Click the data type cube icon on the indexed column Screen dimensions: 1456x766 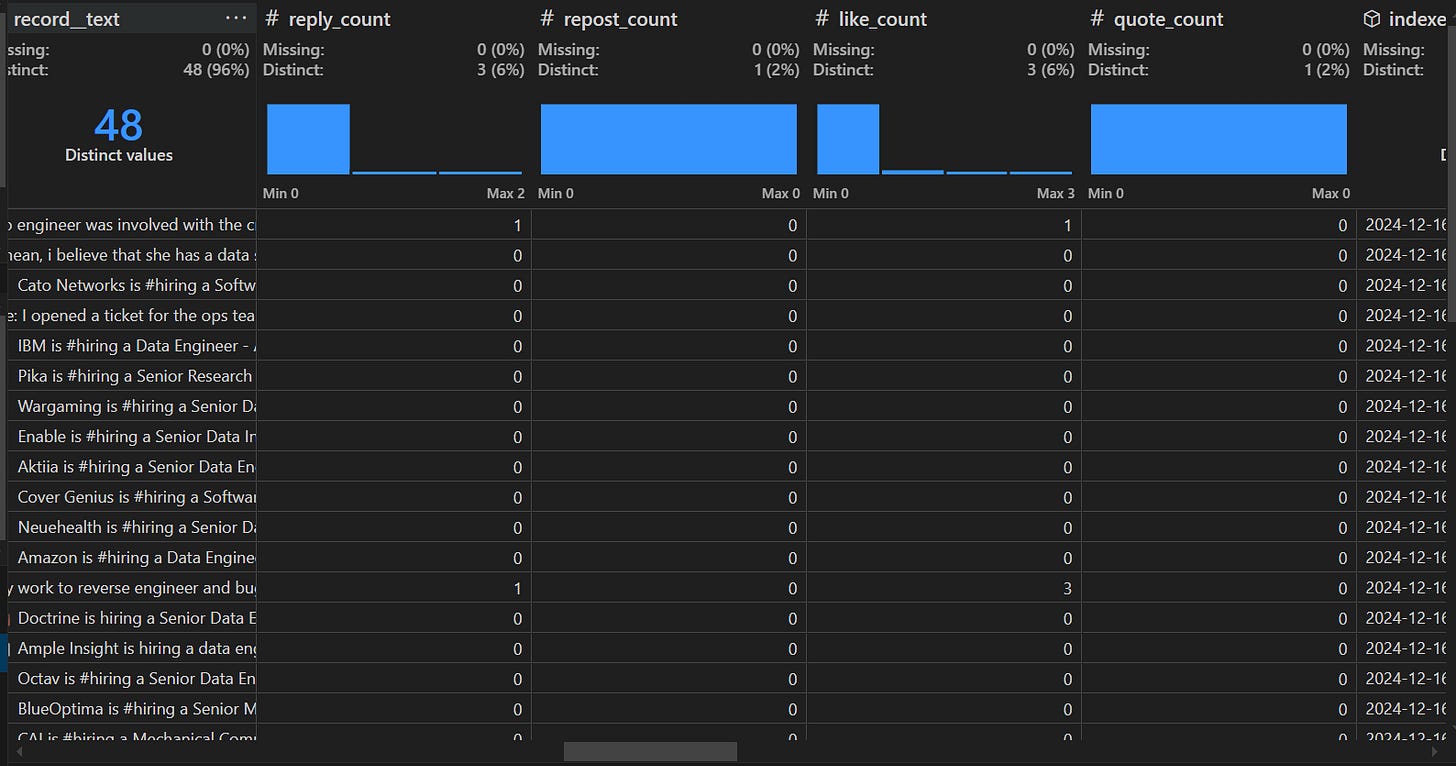click(x=1371, y=18)
